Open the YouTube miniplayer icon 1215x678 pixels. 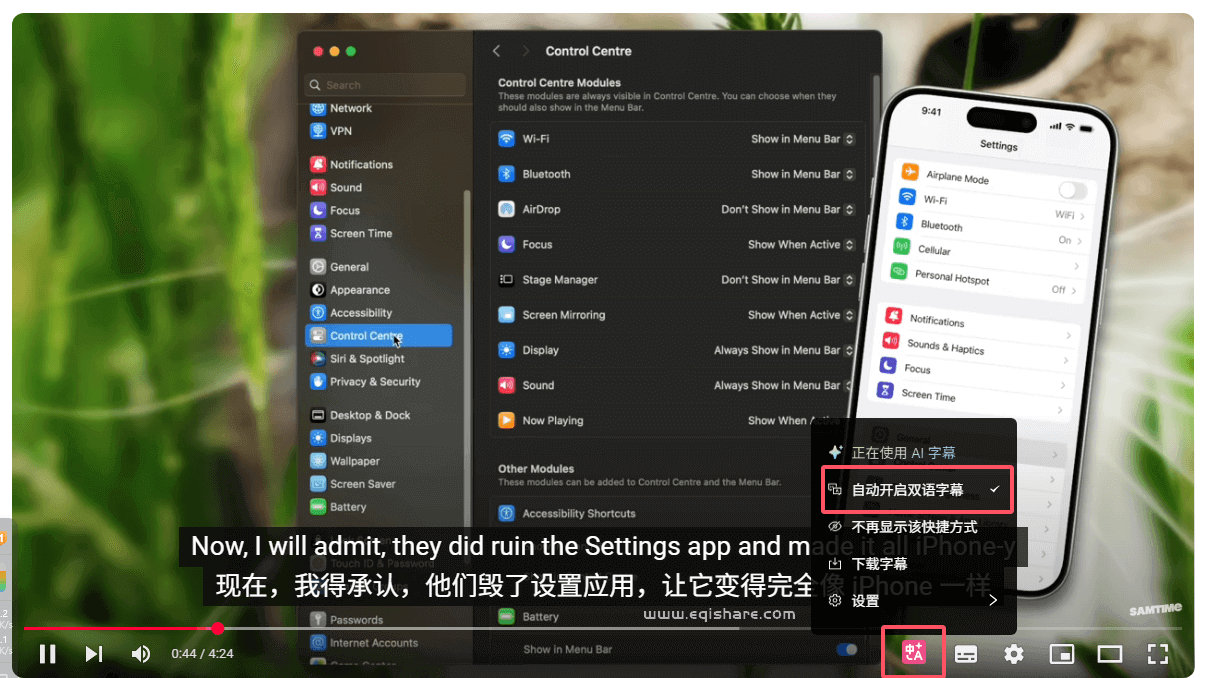coord(1062,653)
